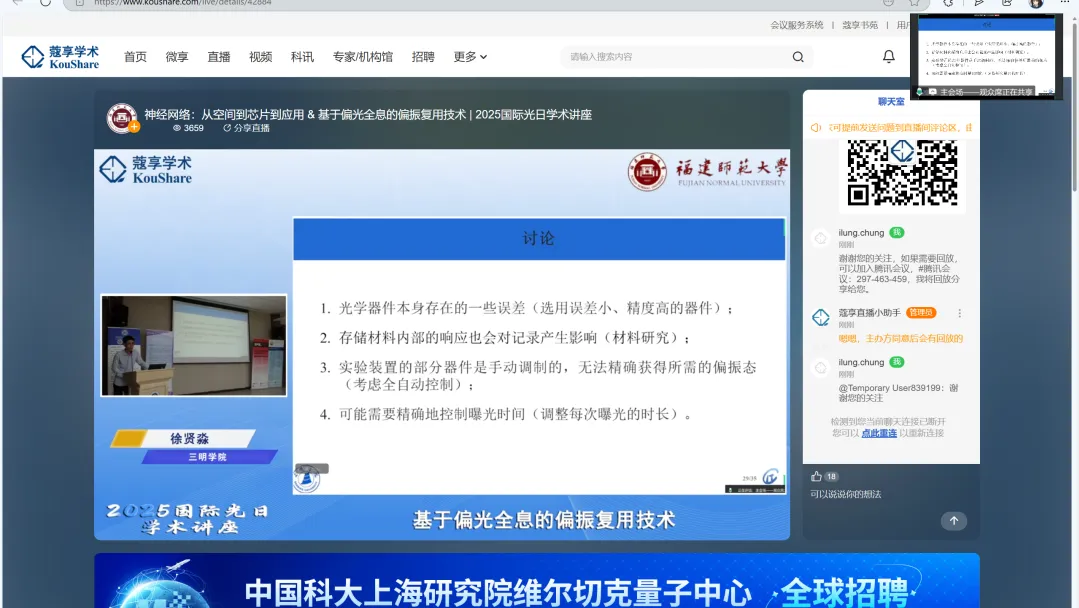Click the thumbs-up like icon
The image size is (1079, 608).
coord(817,476)
